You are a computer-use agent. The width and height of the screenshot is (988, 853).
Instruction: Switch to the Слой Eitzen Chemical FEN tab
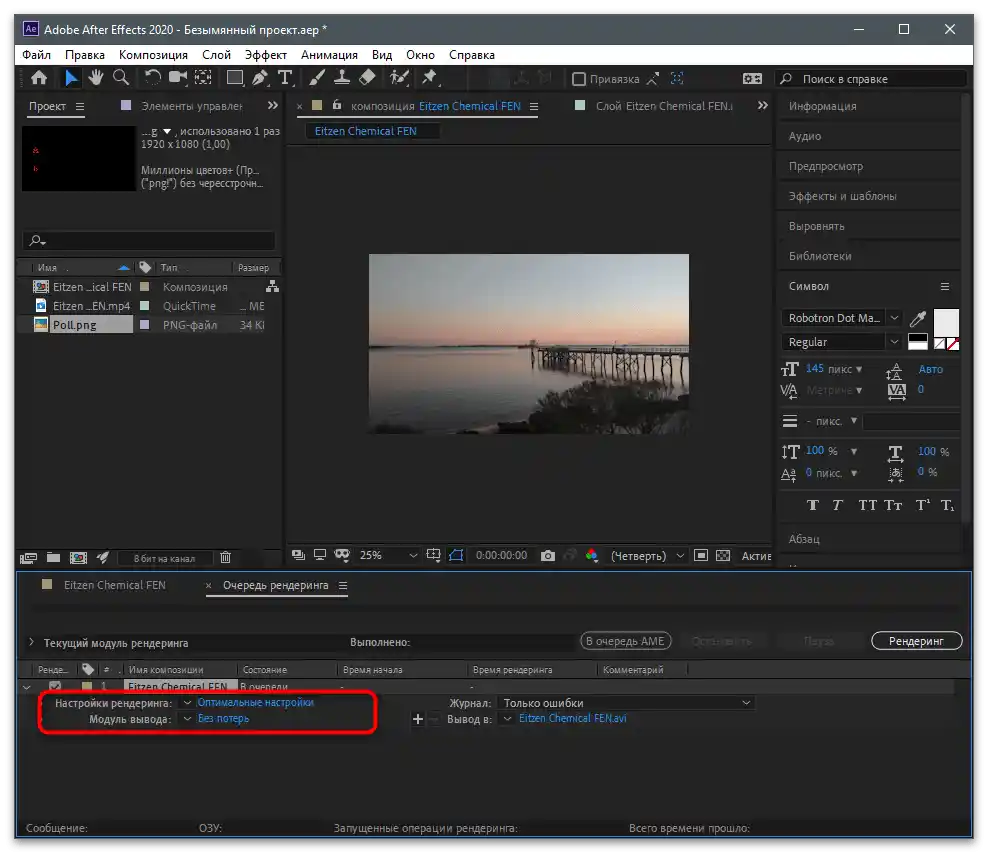pos(664,106)
